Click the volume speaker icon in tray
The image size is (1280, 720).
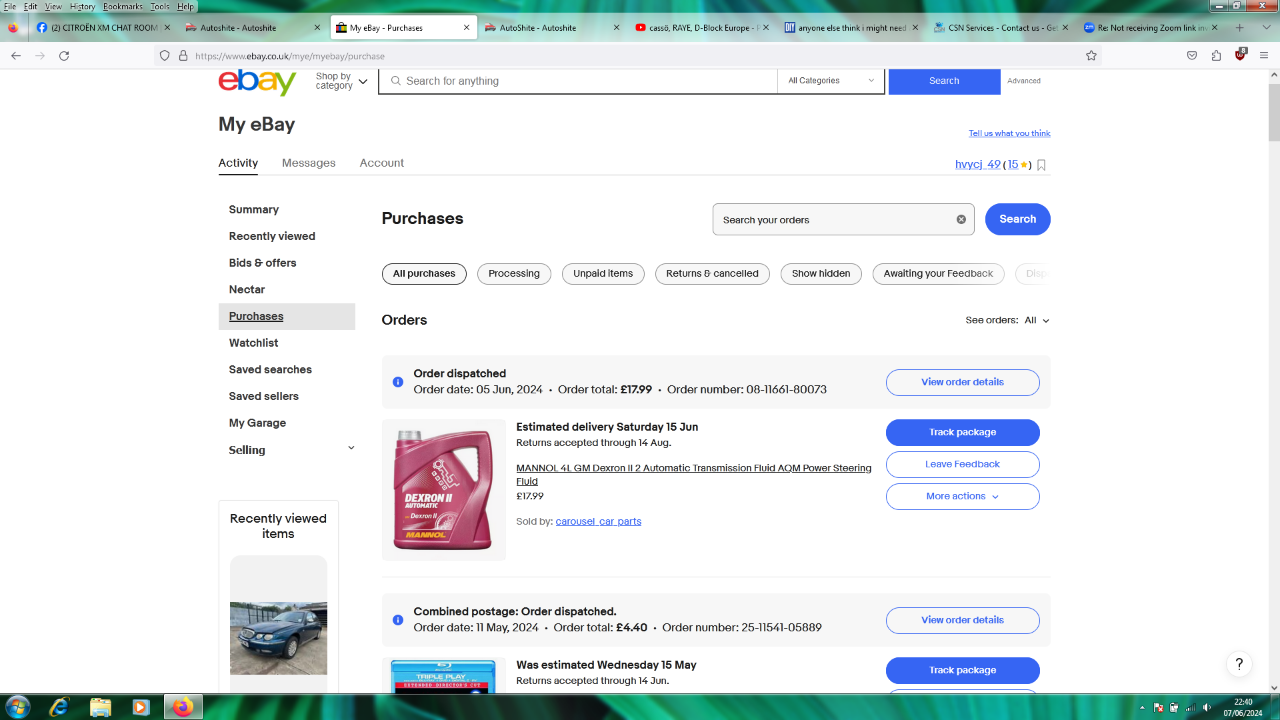pos(1207,707)
